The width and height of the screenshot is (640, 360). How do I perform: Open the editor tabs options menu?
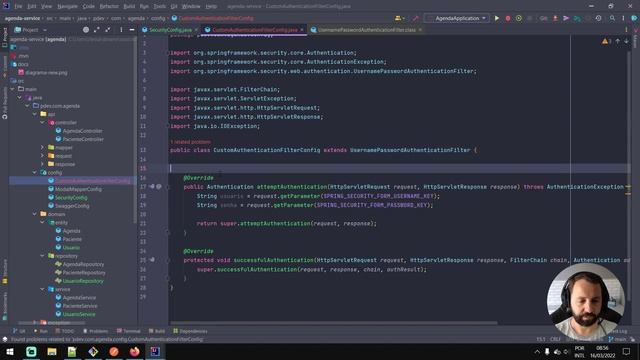tap(626, 30)
